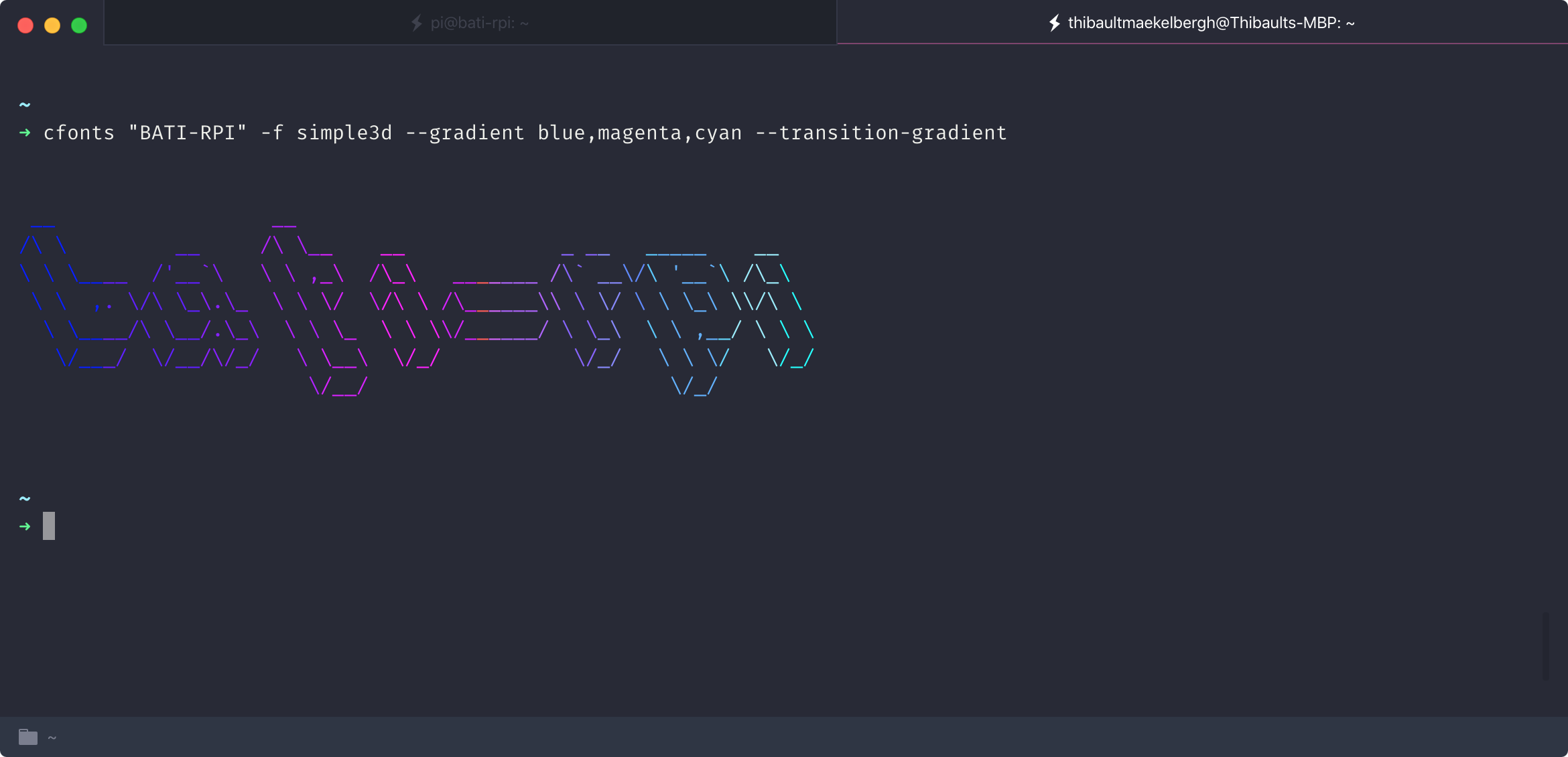Click the tilde path label in the status bar

point(52,738)
